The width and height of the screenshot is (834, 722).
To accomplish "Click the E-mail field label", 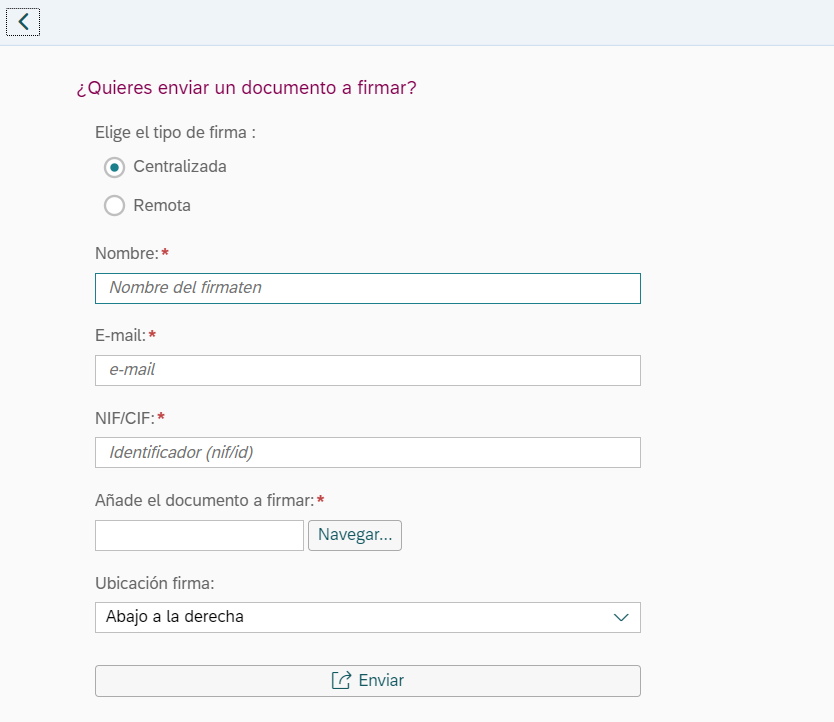I will 121,335.
